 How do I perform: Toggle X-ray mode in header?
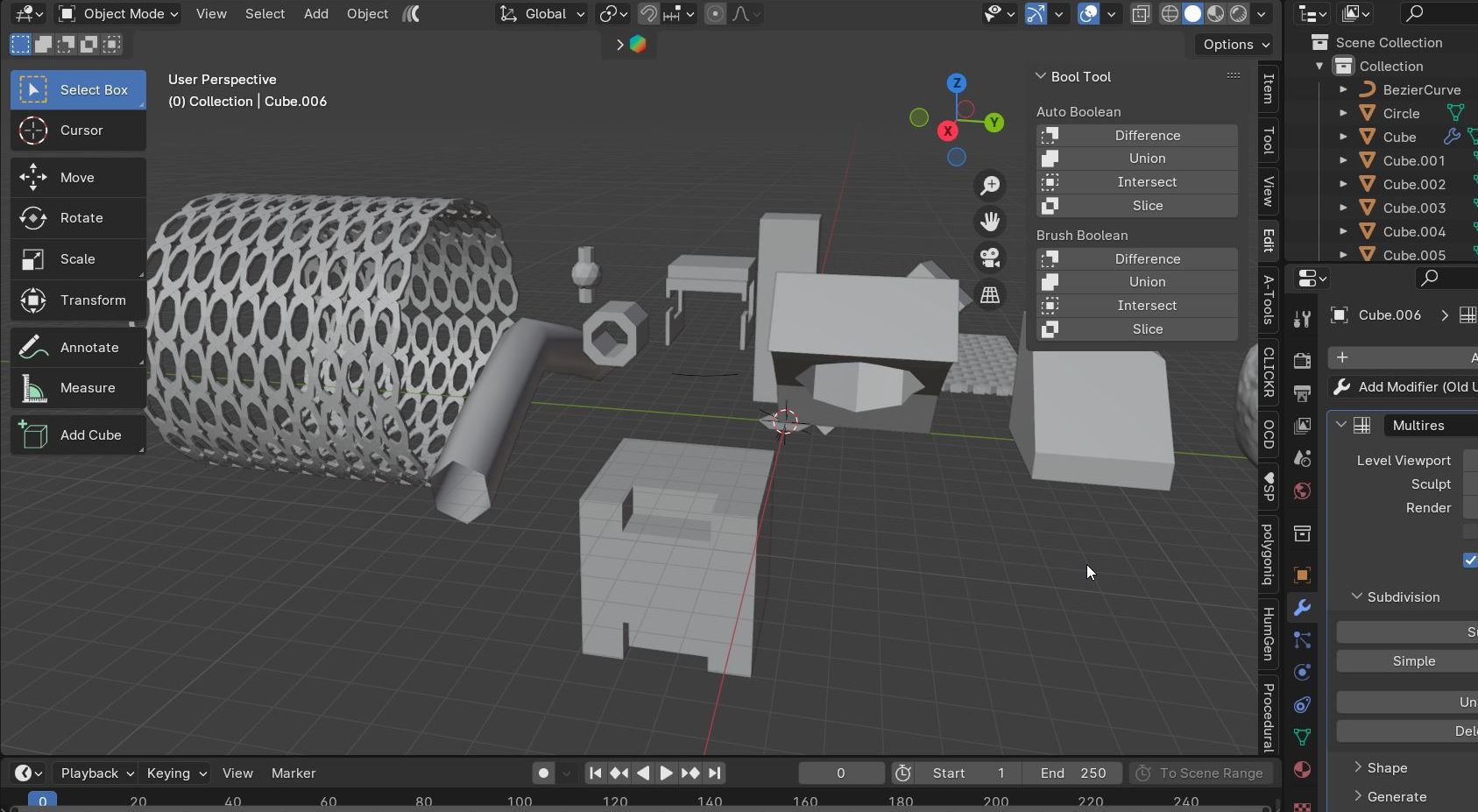tap(1141, 14)
